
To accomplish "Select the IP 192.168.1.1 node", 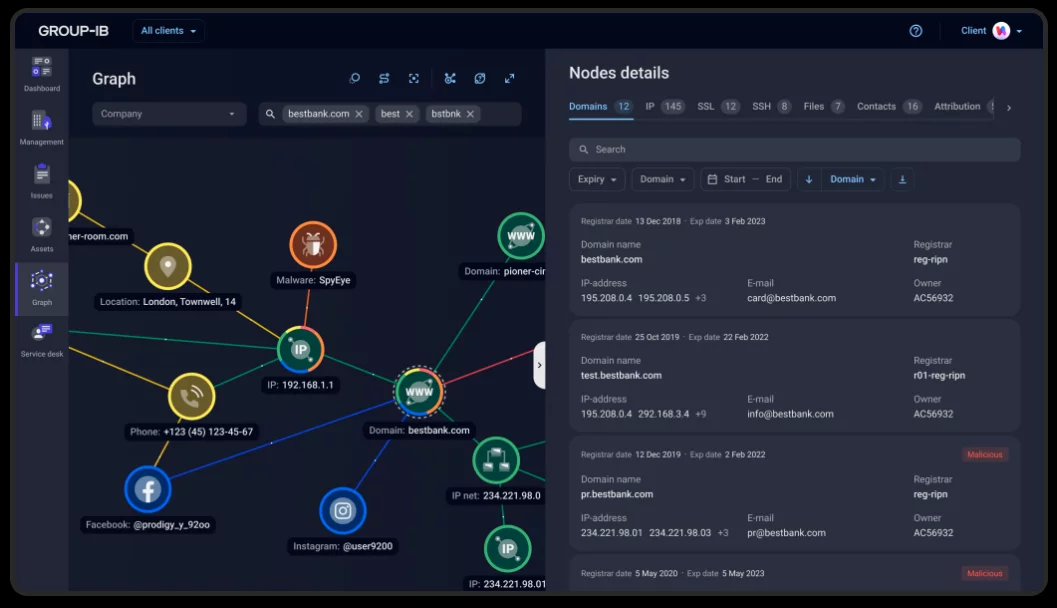I will (x=301, y=349).
